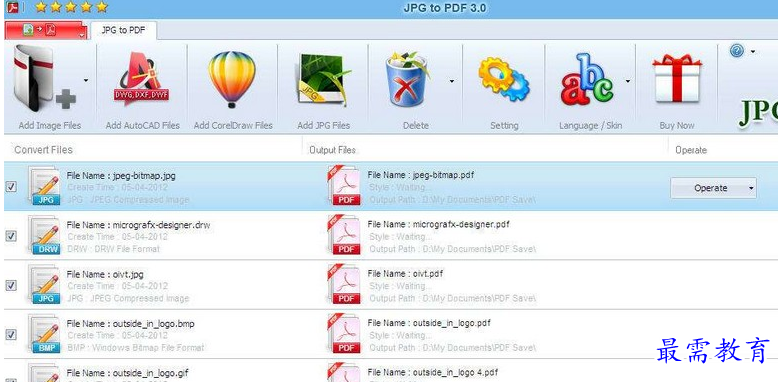This screenshot has height=382, width=778.
Task: Click the Language / Skin abc icon
Action: pos(587,79)
